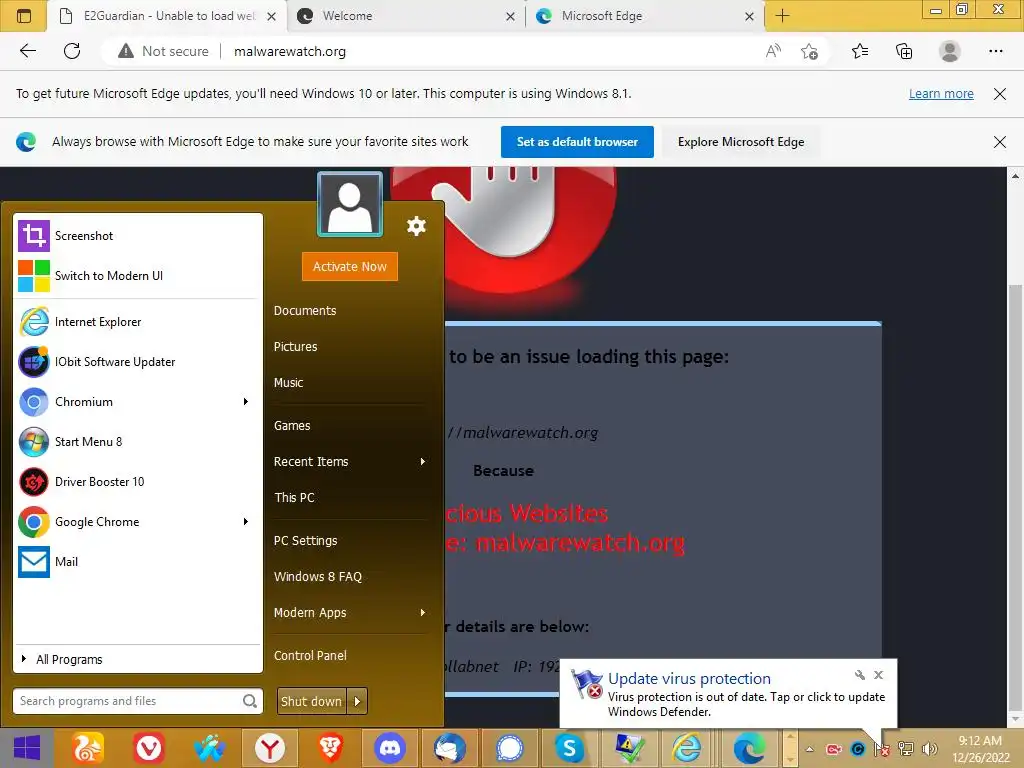
Task: Click Set as default browser
Action: [577, 142]
